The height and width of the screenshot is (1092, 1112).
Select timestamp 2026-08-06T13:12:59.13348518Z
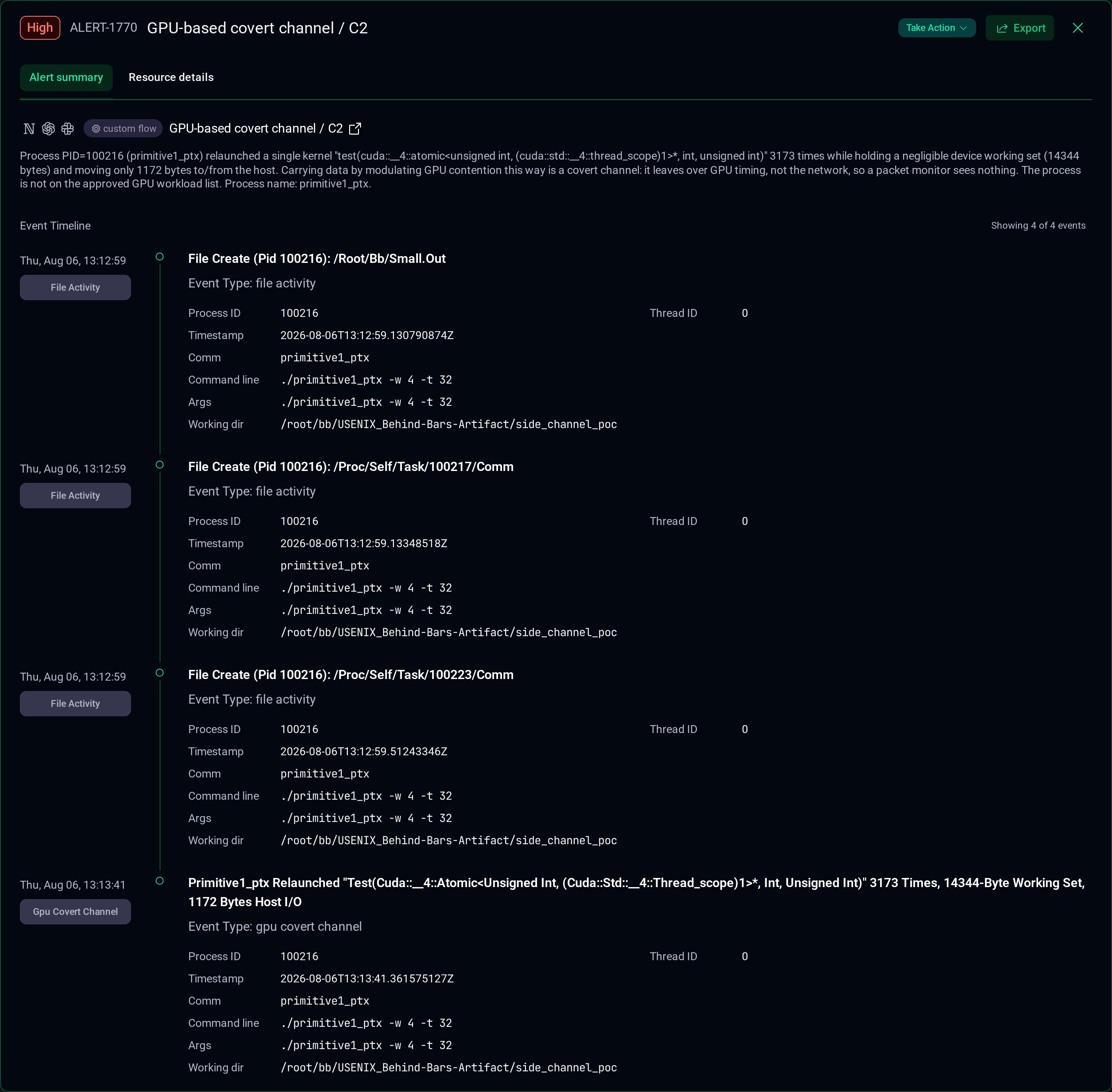[364, 544]
